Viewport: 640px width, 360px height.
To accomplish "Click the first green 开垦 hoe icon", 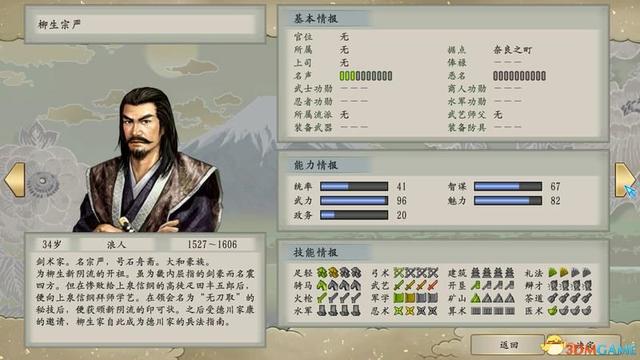I will coord(476,285).
